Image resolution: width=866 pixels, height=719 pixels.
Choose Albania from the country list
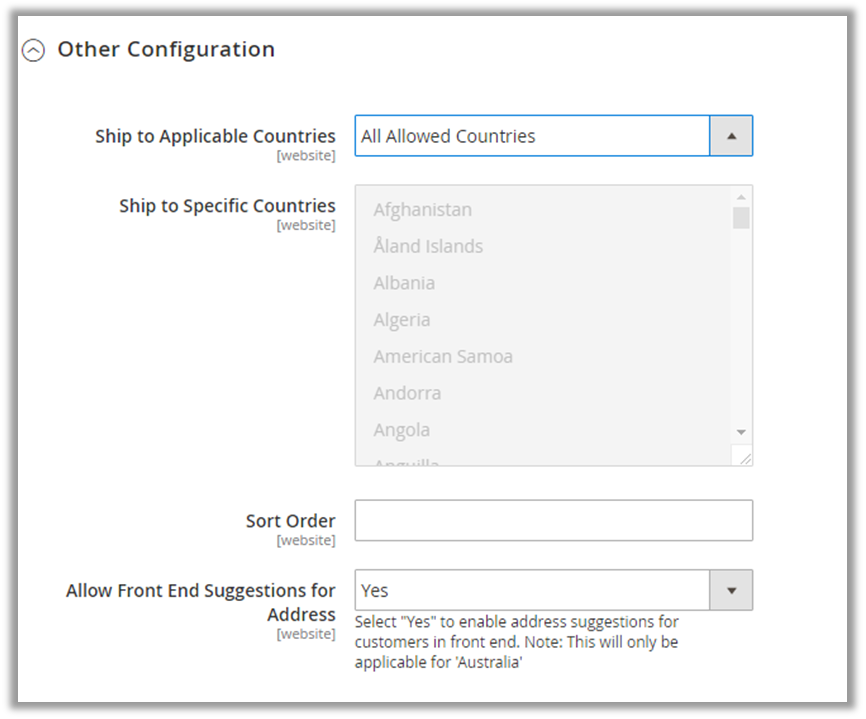[404, 283]
